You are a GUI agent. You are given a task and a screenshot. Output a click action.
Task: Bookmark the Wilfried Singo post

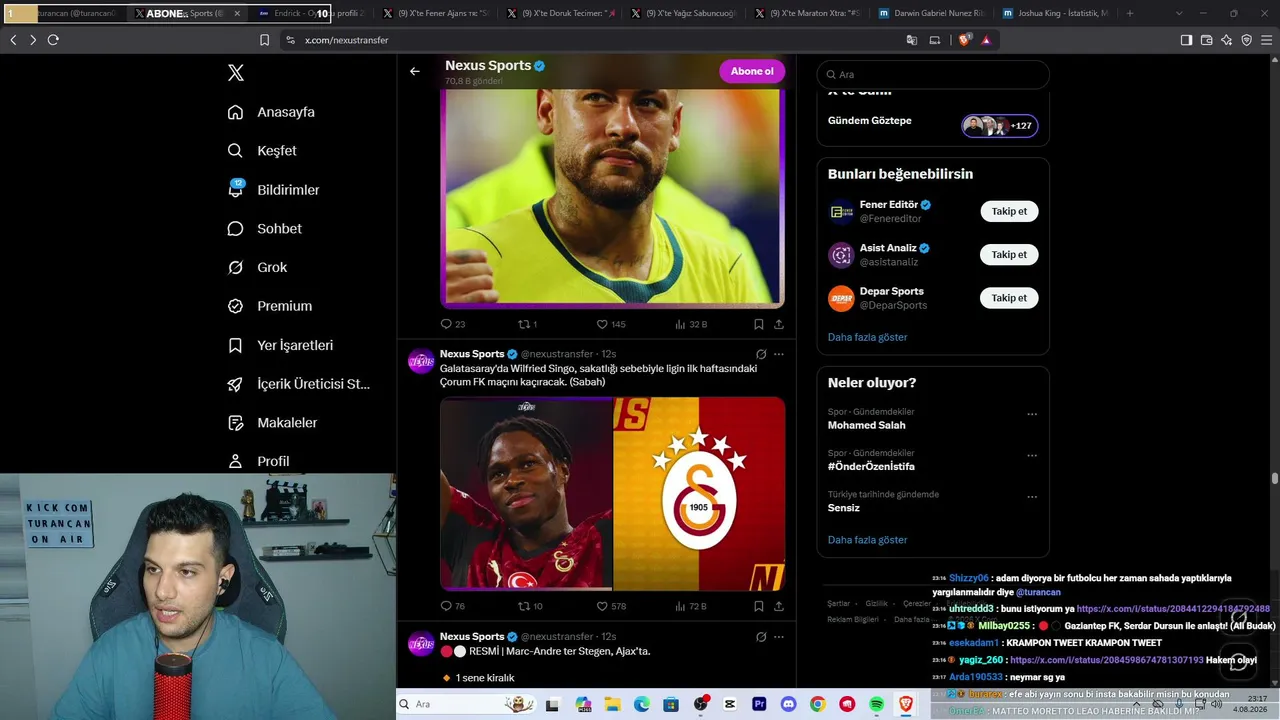(759, 606)
